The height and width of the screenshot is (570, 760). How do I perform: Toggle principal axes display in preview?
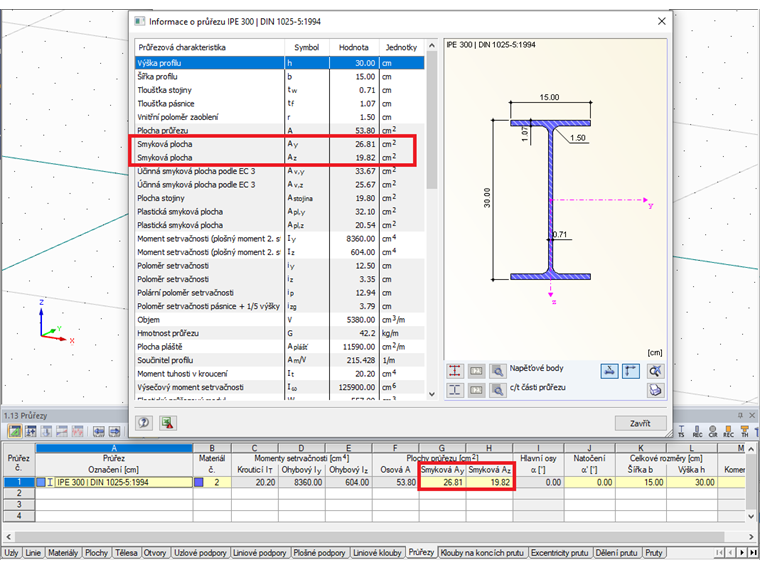click(x=631, y=371)
